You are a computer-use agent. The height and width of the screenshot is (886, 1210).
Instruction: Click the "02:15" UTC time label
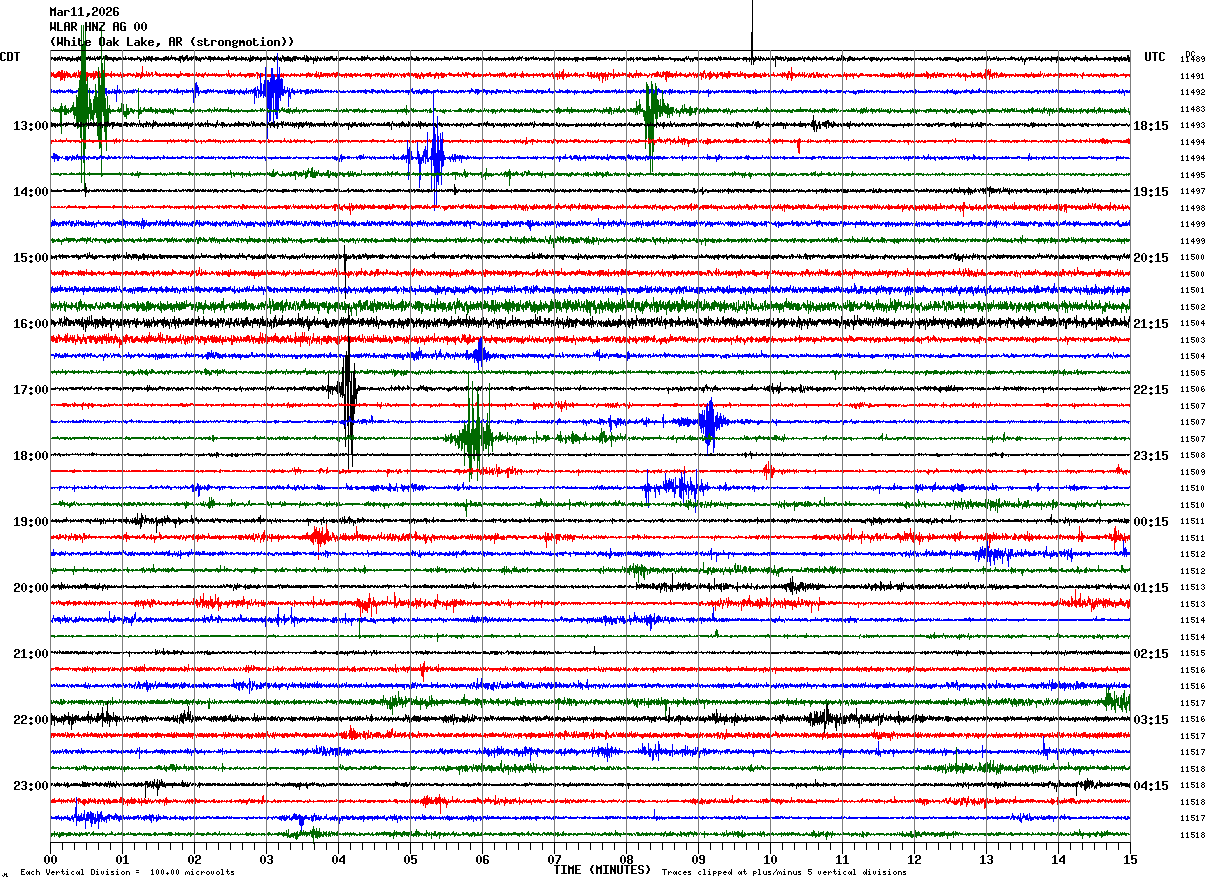1151,654
